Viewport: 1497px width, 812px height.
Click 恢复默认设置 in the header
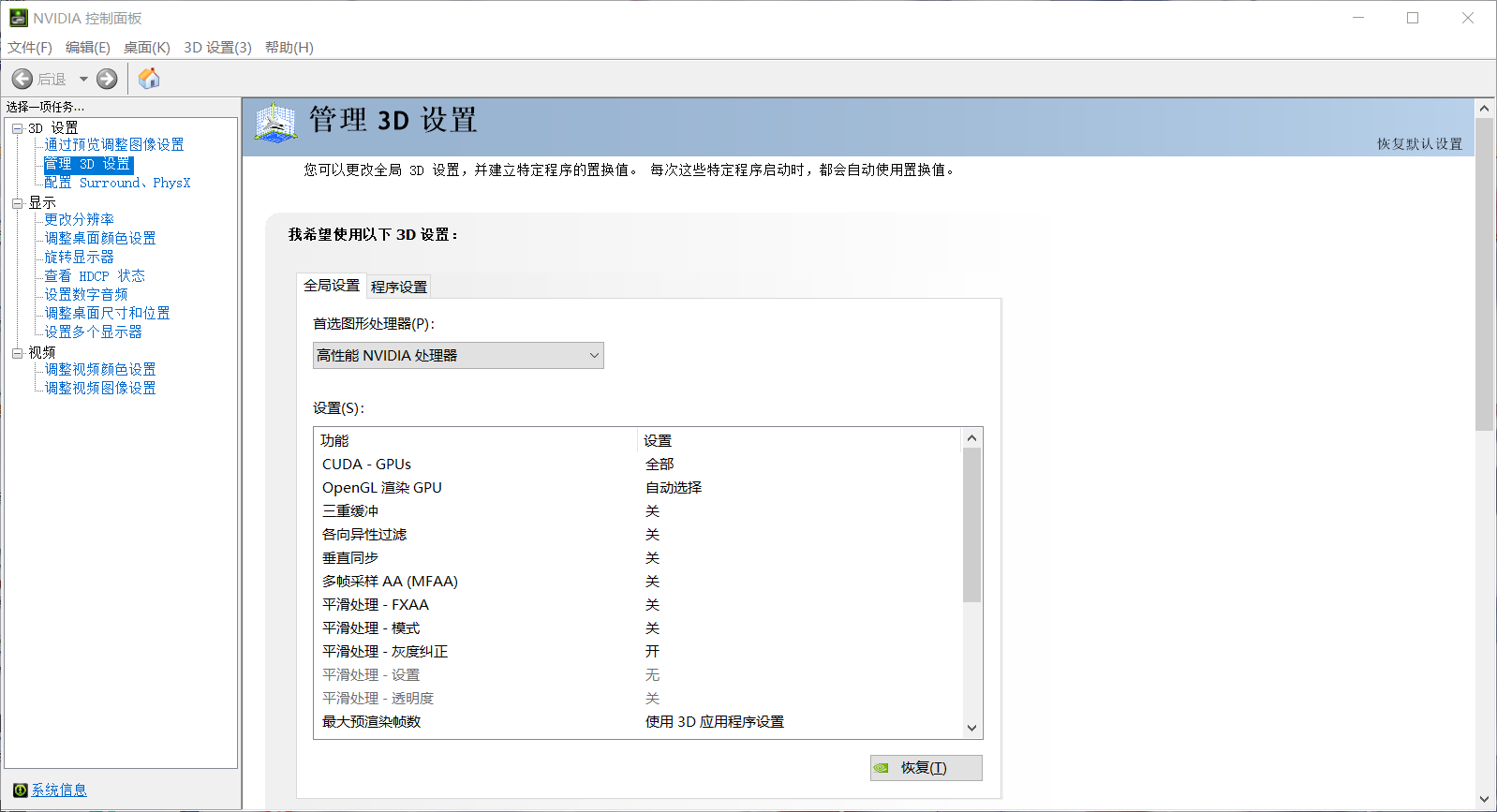(x=1419, y=144)
